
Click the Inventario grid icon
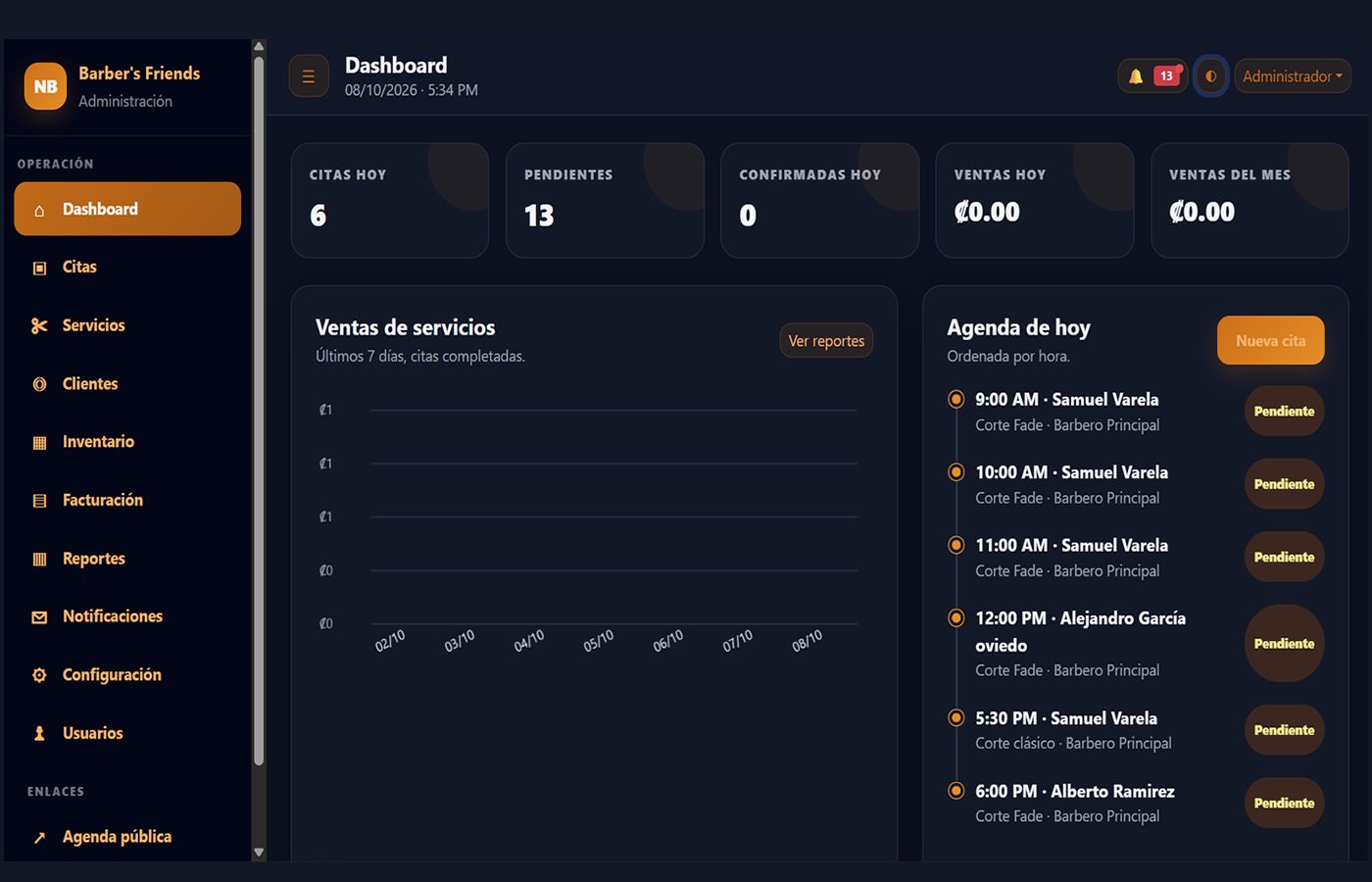pos(39,442)
